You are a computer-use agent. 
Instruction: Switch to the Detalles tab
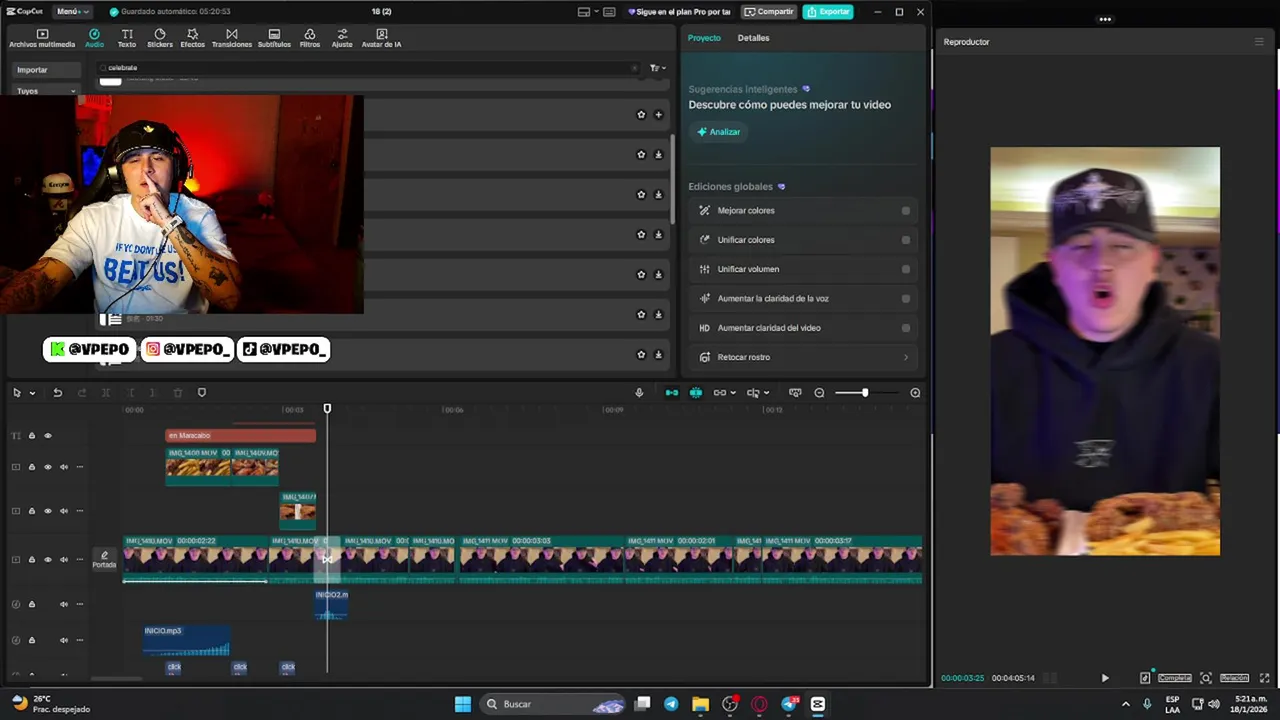pyautogui.click(x=753, y=38)
